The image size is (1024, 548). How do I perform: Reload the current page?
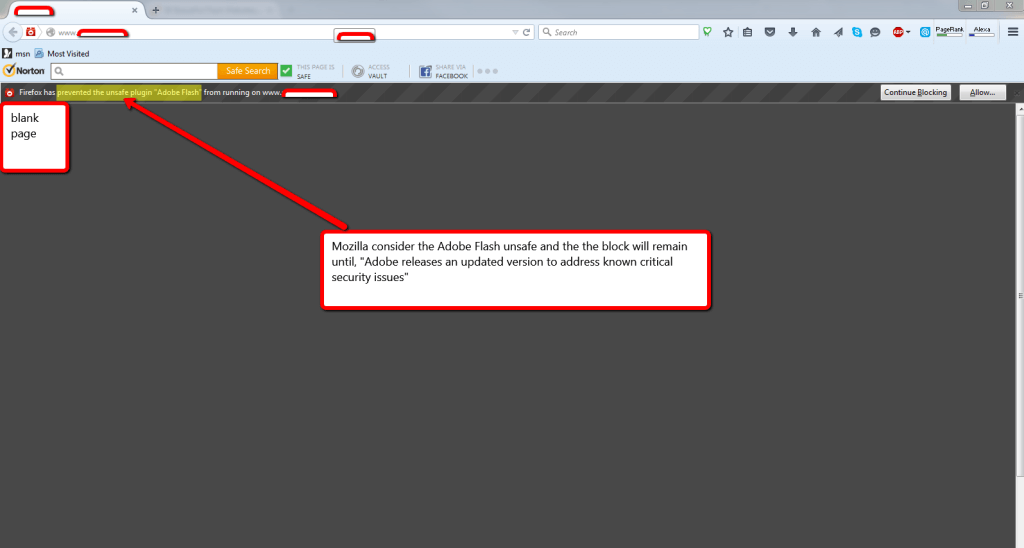pyautogui.click(x=526, y=32)
